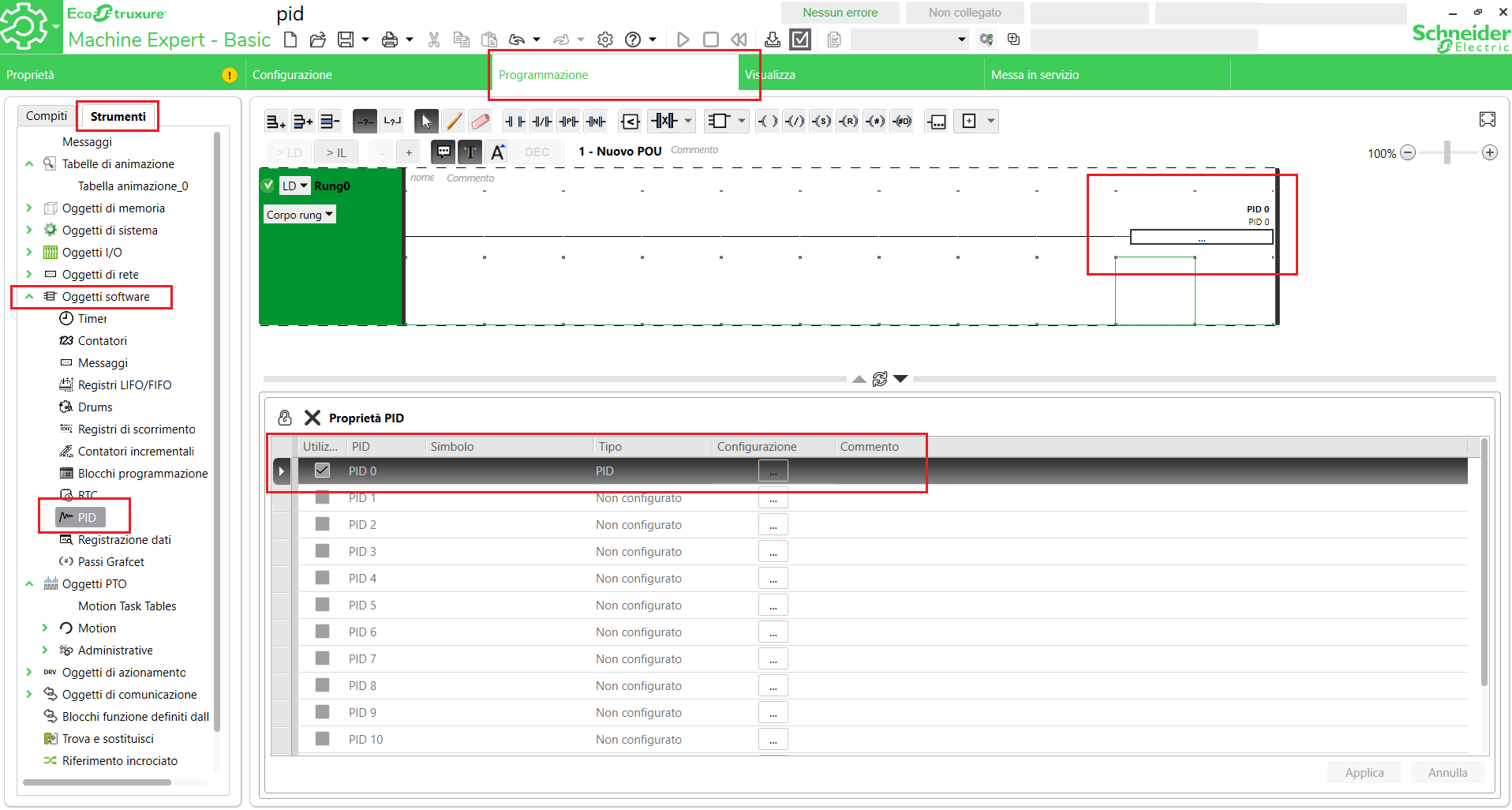Select the draw wire pencil tool
The height and width of the screenshot is (810, 1512).
453,121
